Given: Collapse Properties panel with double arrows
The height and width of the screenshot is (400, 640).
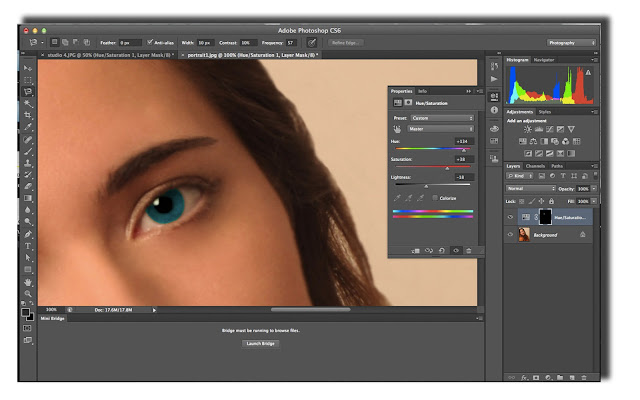Looking at the screenshot, I should pyautogui.click(x=469, y=91).
